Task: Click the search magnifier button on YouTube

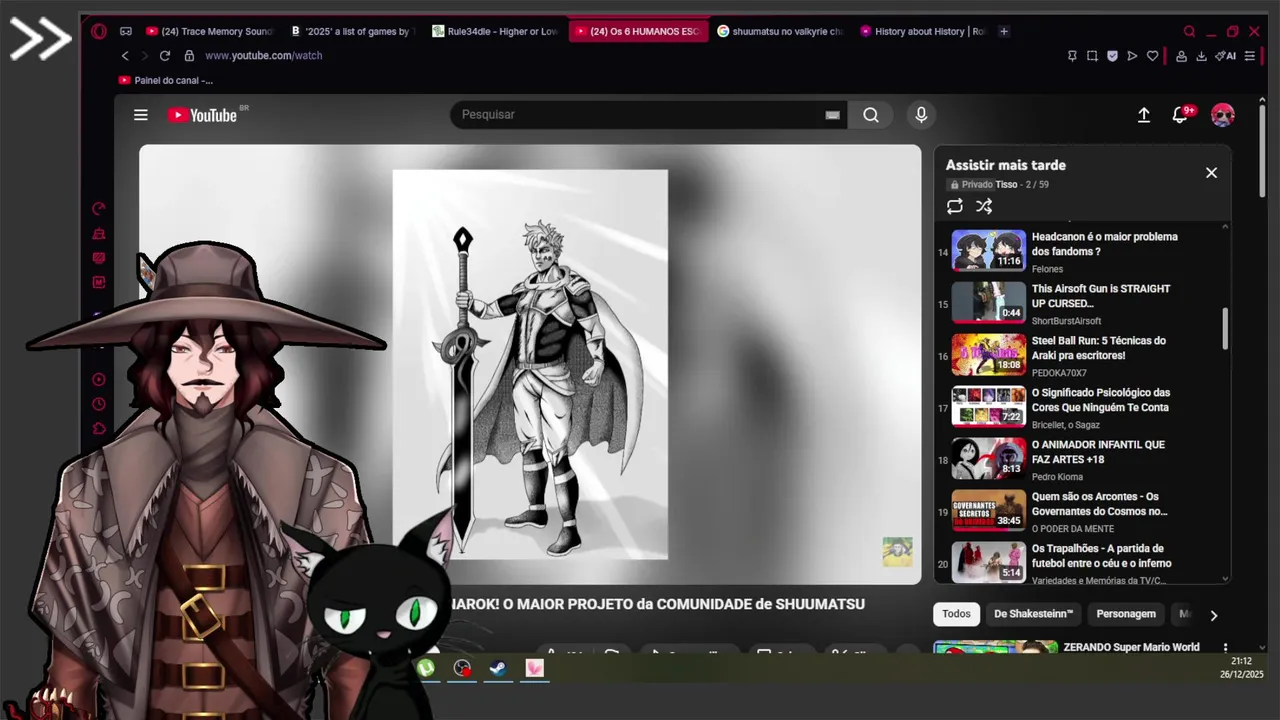Action: pyautogui.click(x=871, y=115)
